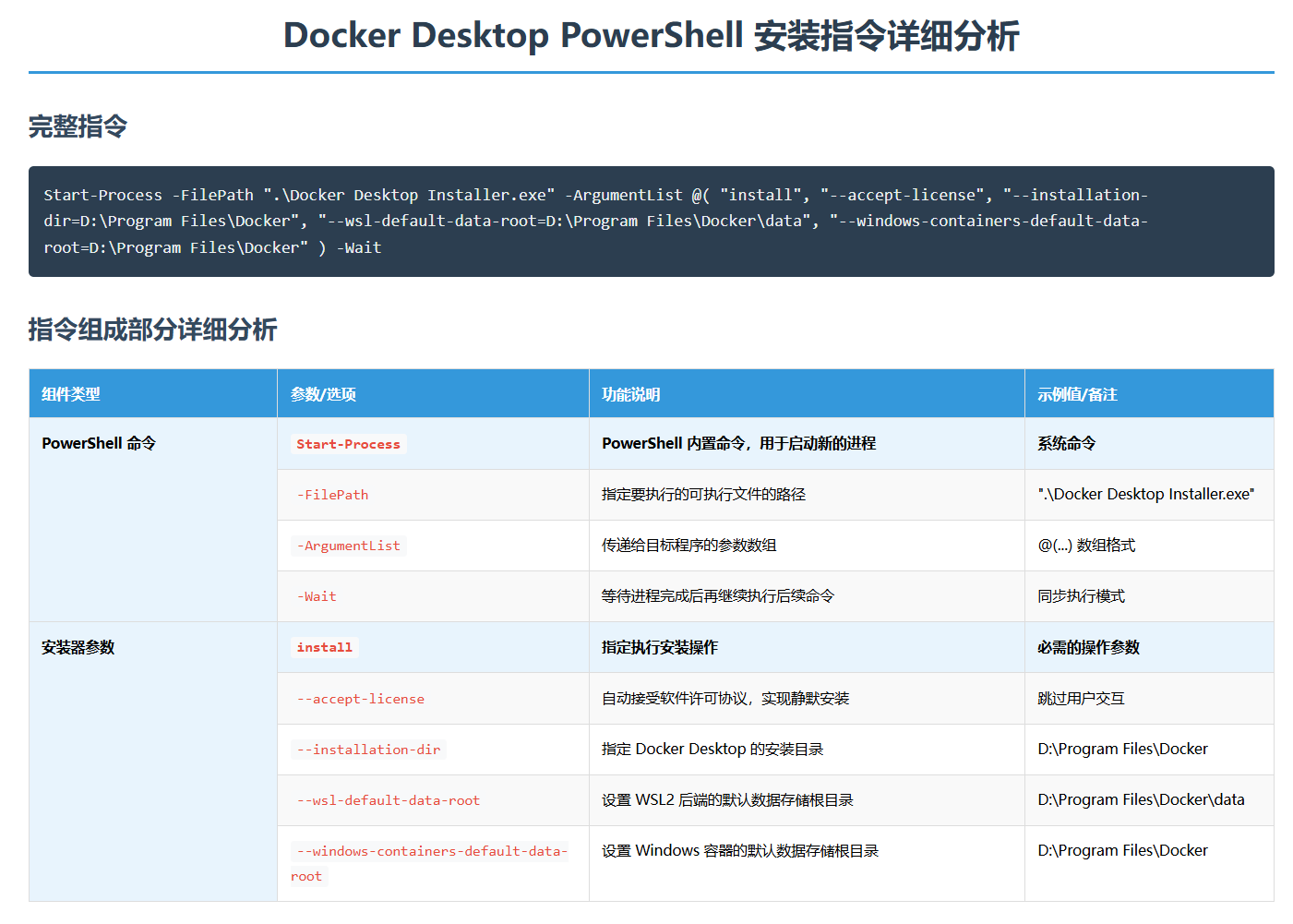Click the '-ArgumentList' code tag
Viewport: 1293px width, 924px height.
[x=348, y=546]
